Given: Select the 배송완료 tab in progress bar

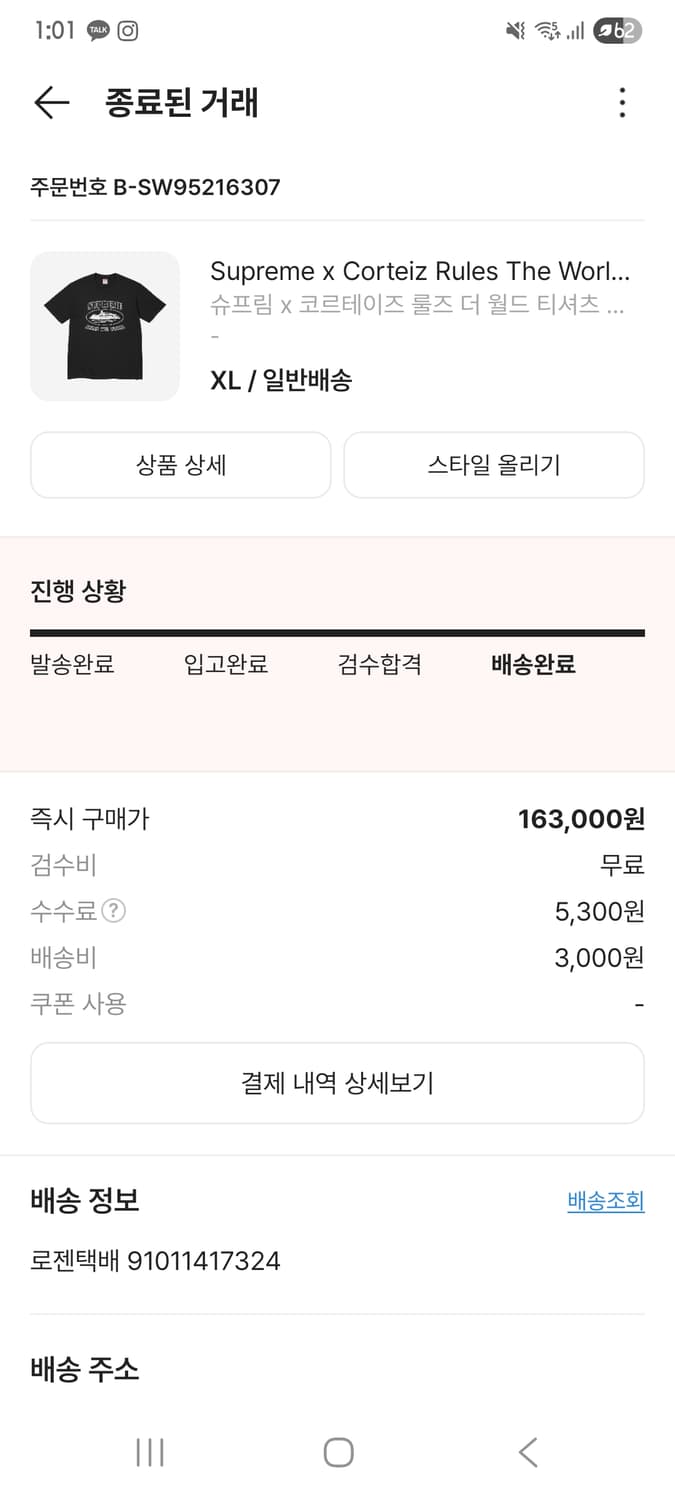Looking at the screenshot, I should (530, 664).
